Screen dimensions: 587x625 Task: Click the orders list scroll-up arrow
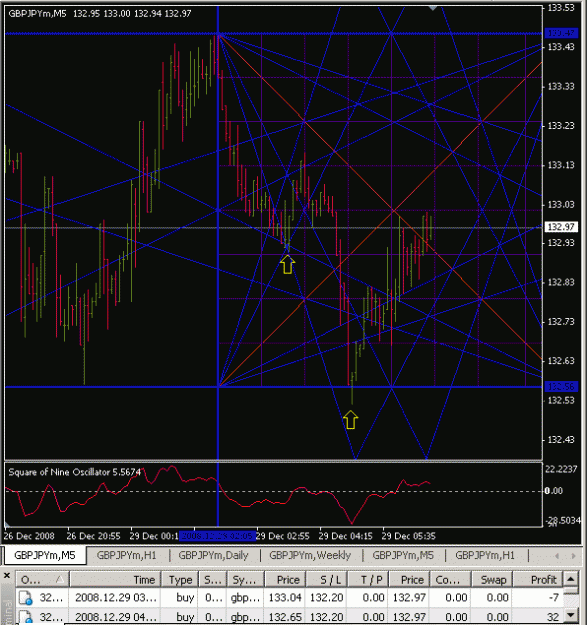(571, 579)
